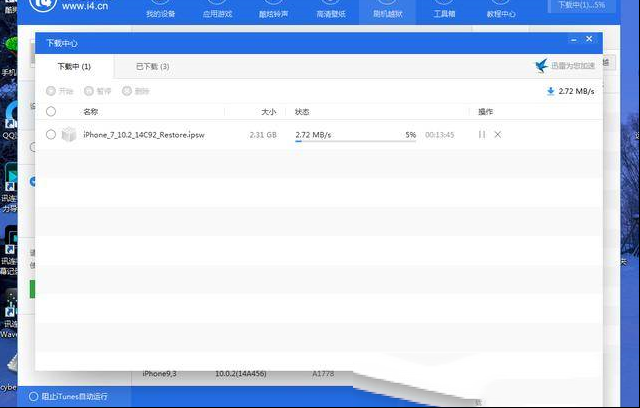Click the 删除 delete toolbar button
The width and height of the screenshot is (640, 408).
(x=136, y=91)
